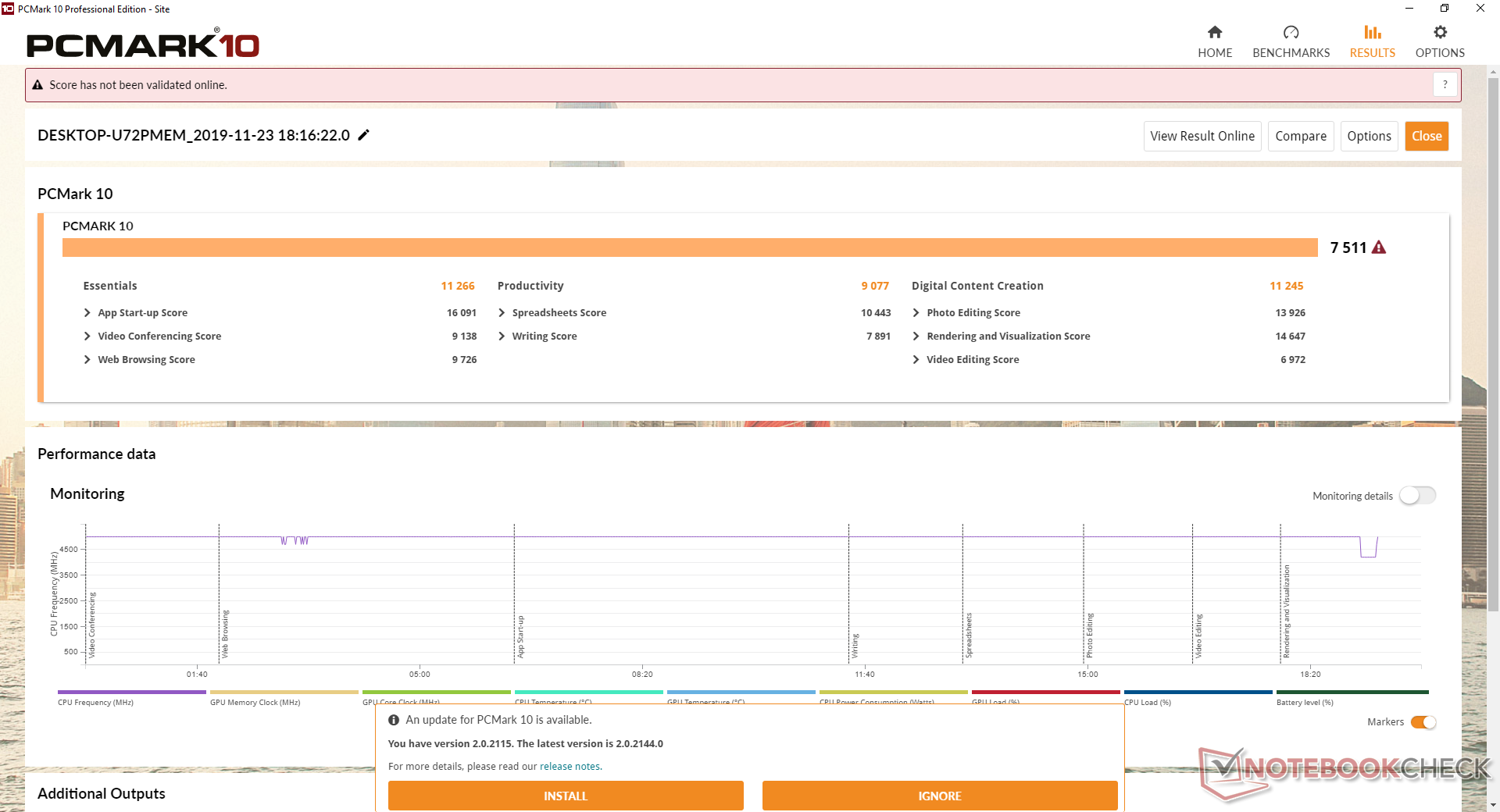Click Digital Content Creation score 11 245
This screenshot has height=812, width=1500.
(1287, 286)
